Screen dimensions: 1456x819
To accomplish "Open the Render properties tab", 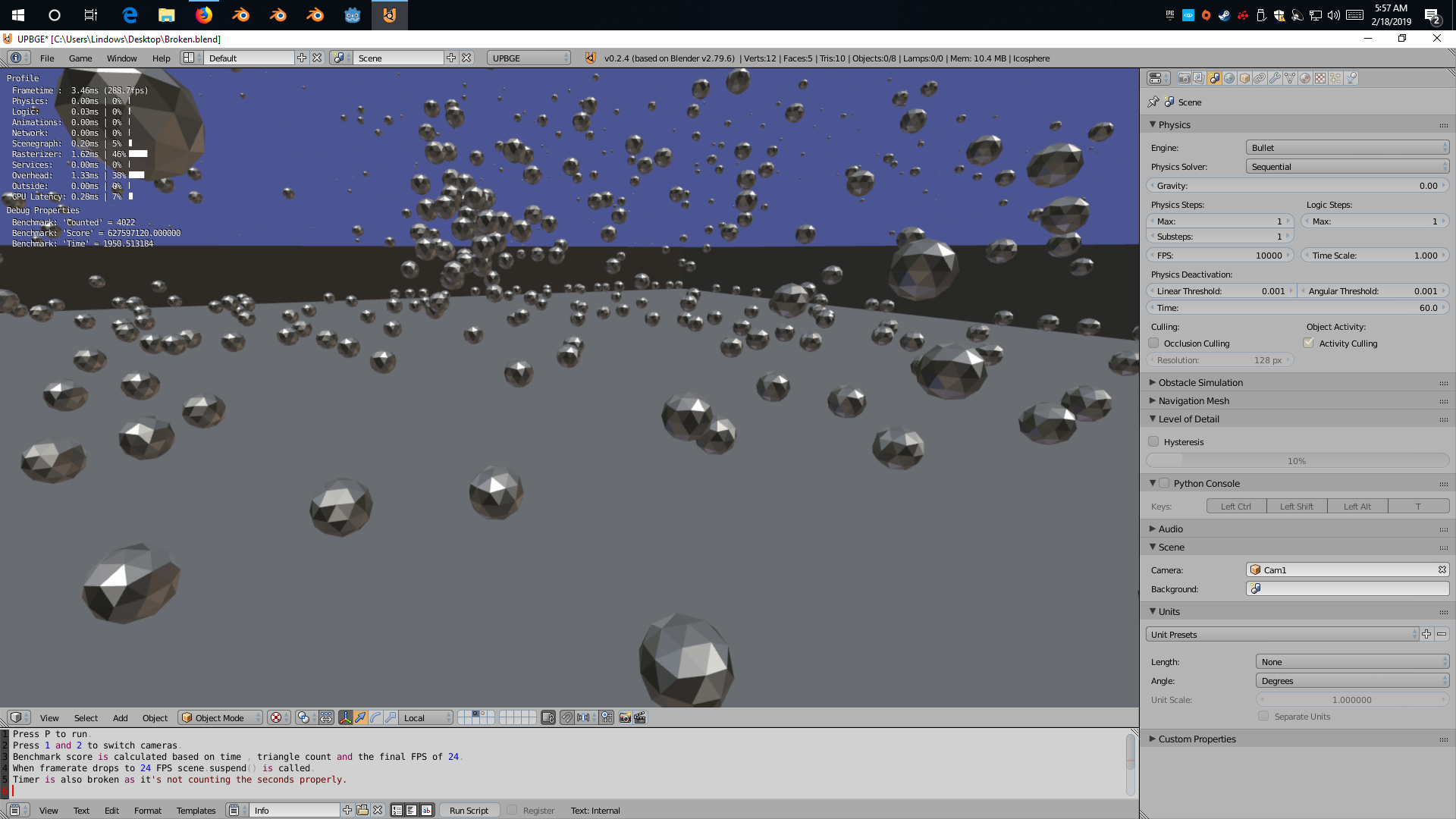I will tap(1184, 78).
